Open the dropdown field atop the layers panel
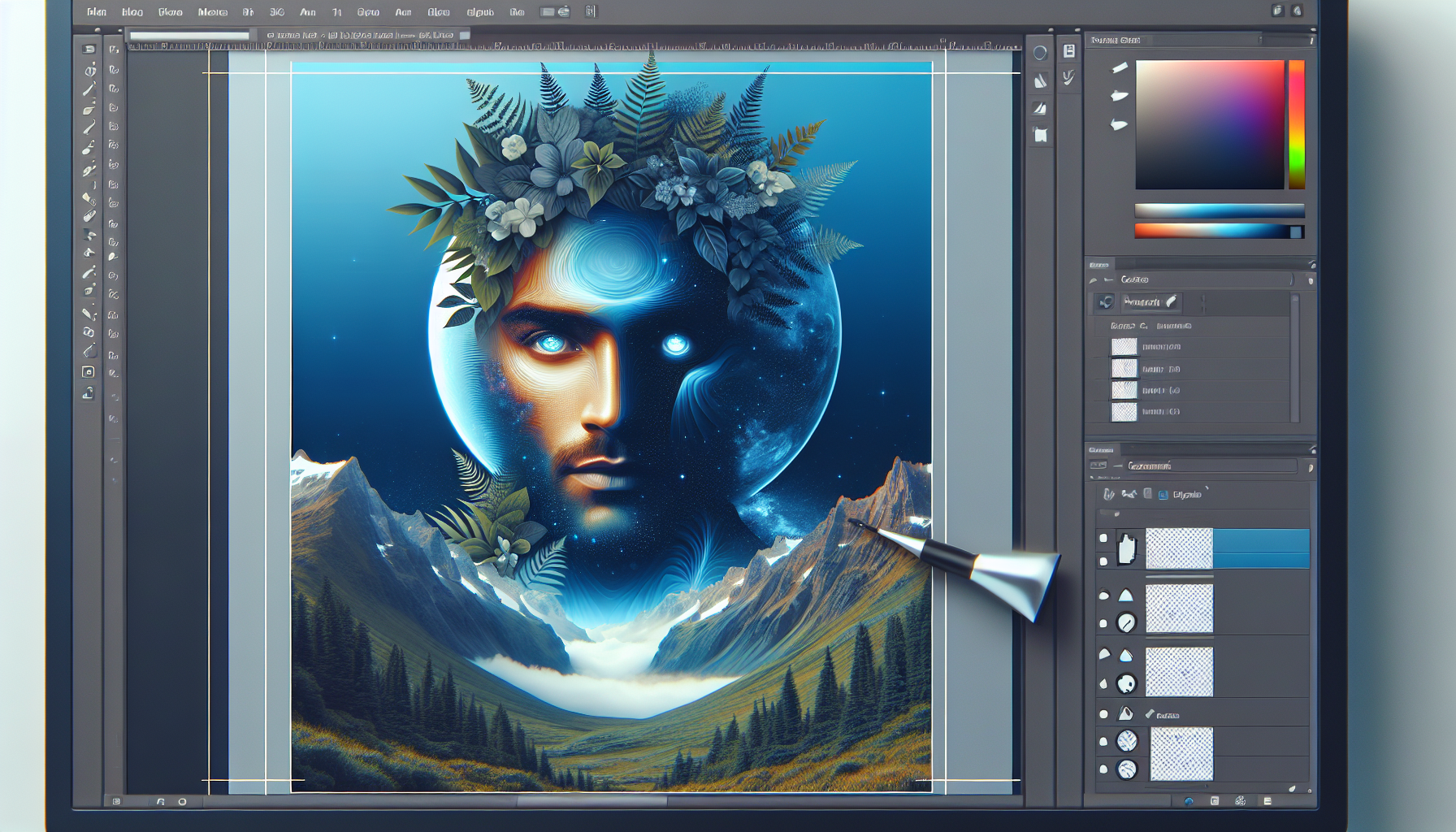Image resolution: width=1456 pixels, height=832 pixels. coord(1211,466)
